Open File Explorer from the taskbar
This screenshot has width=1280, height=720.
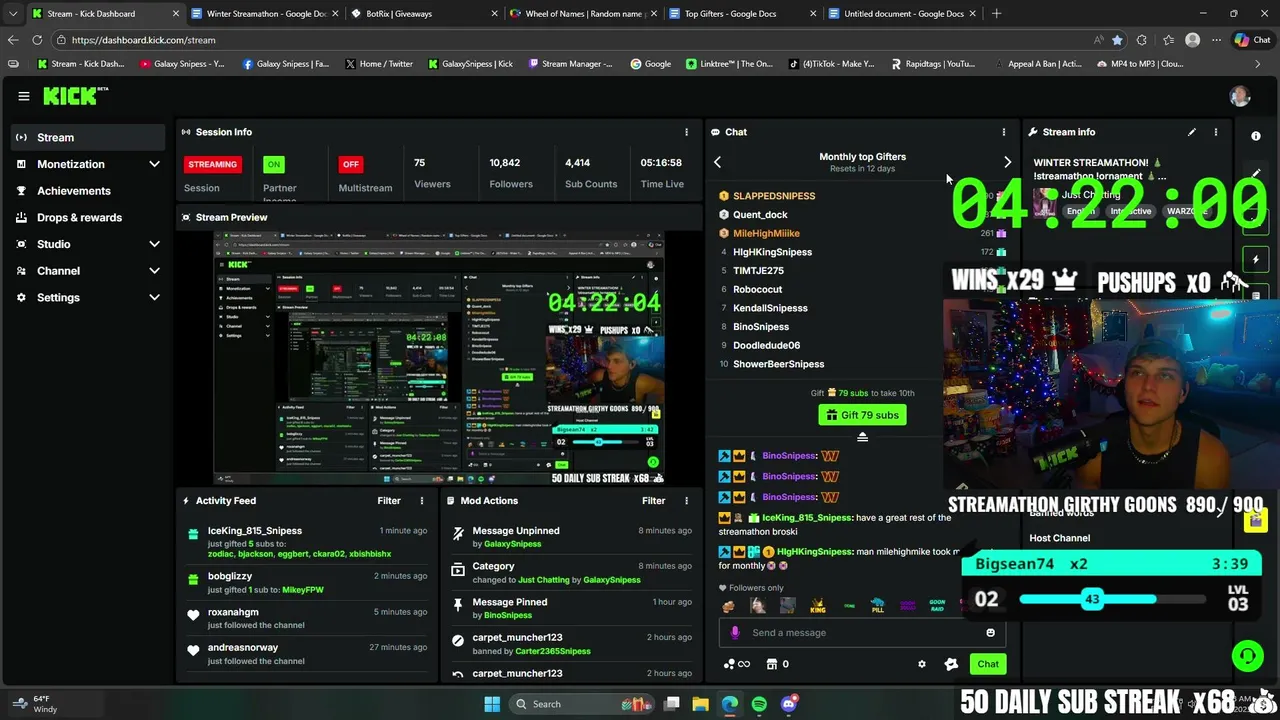tap(700, 704)
